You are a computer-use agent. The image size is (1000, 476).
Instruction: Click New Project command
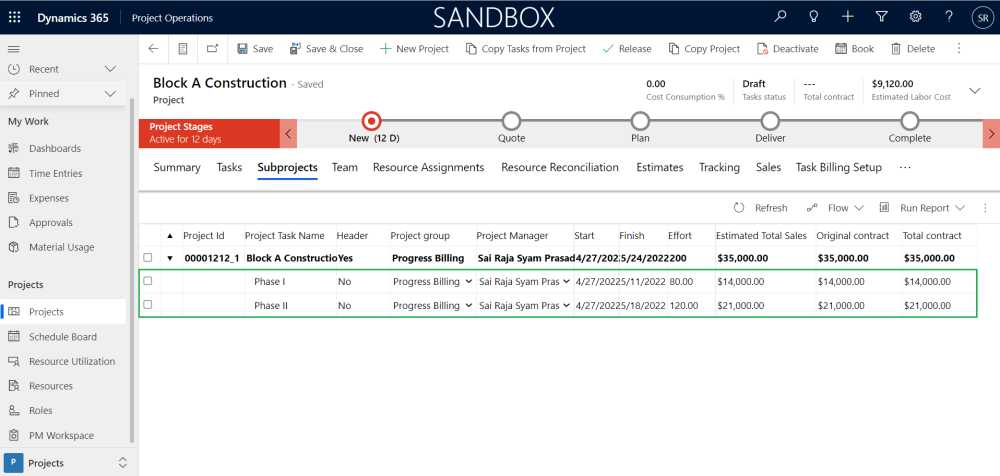(x=415, y=48)
